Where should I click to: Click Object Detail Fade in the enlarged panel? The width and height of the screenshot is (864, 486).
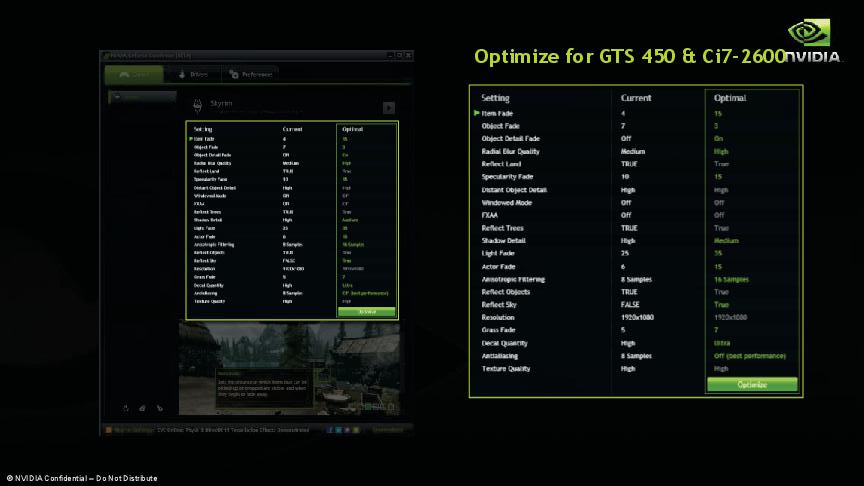coord(510,138)
